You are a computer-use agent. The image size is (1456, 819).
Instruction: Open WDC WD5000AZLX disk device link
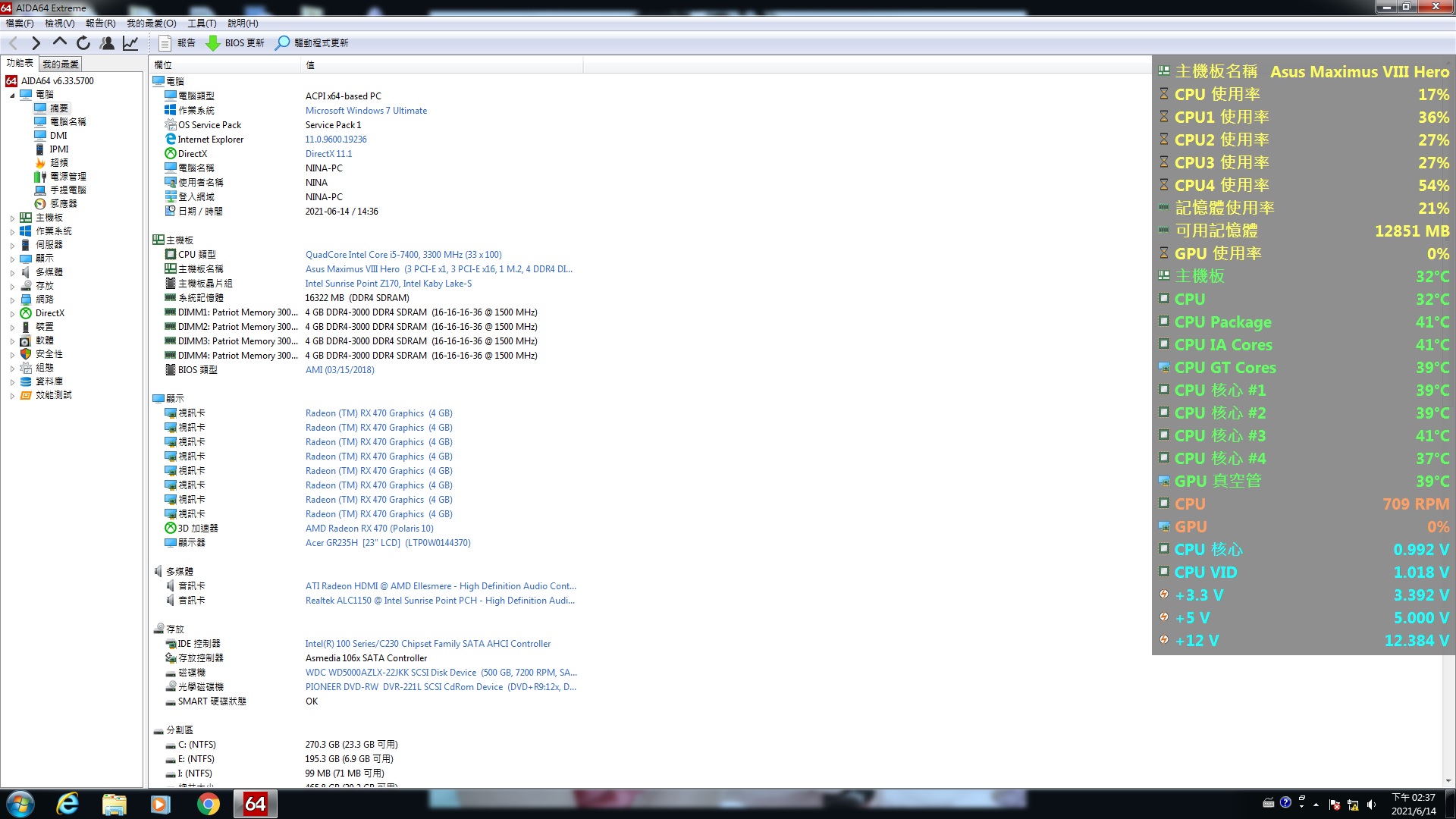[x=441, y=673]
